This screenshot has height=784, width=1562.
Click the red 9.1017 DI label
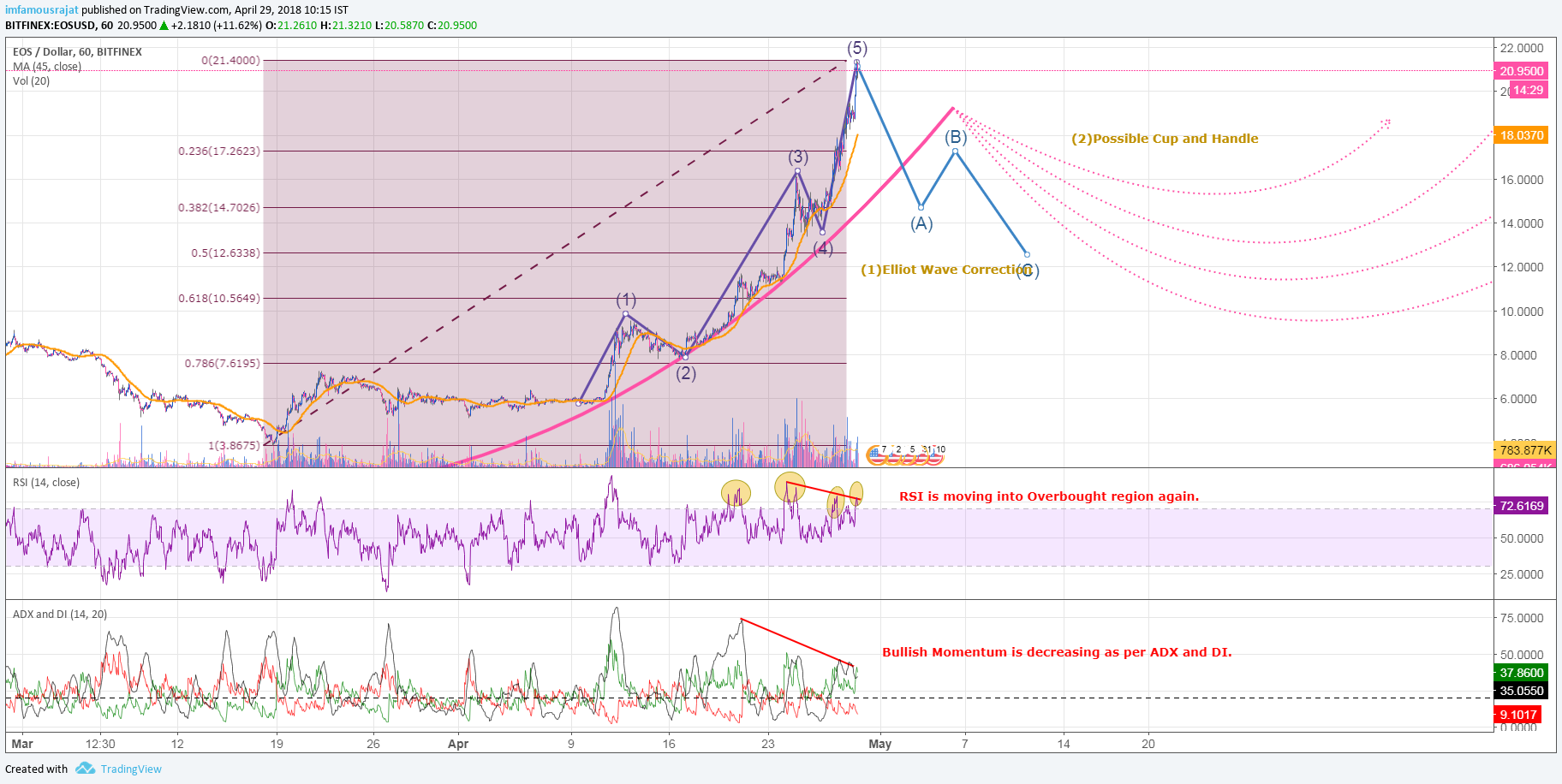pos(1518,715)
